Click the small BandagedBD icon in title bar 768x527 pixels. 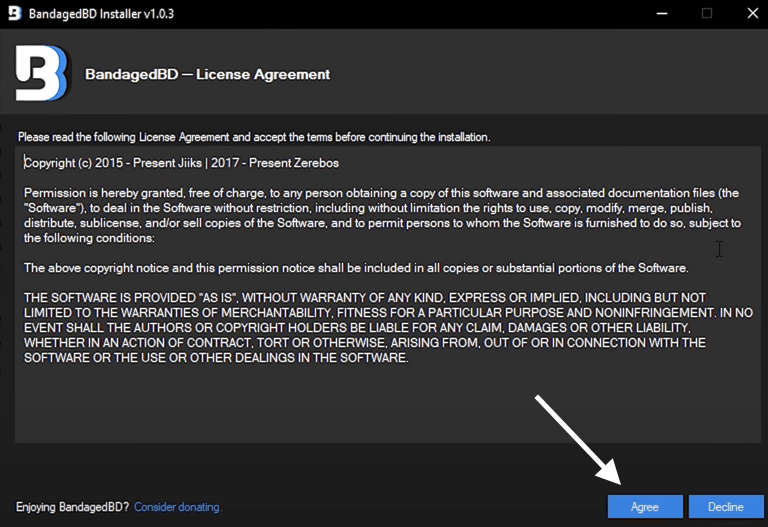click(13, 13)
